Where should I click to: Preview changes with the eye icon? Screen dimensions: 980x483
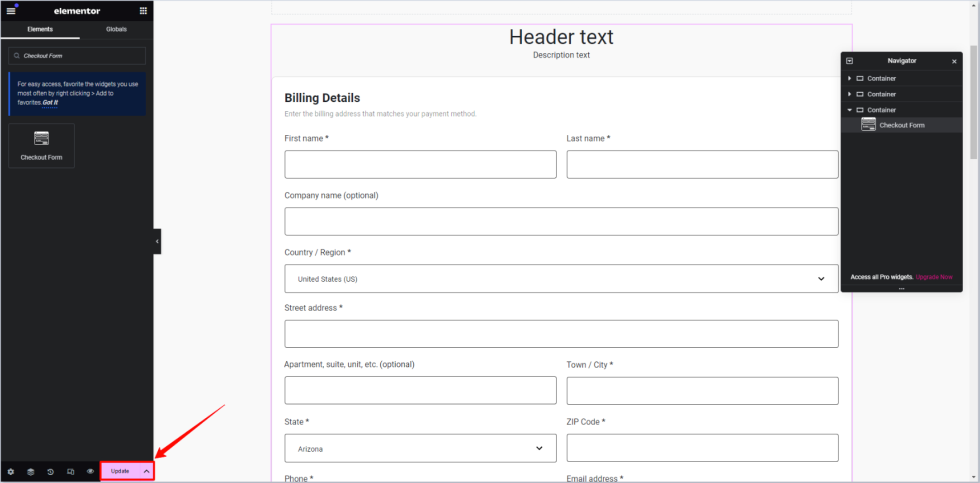click(x=90, y=471)
